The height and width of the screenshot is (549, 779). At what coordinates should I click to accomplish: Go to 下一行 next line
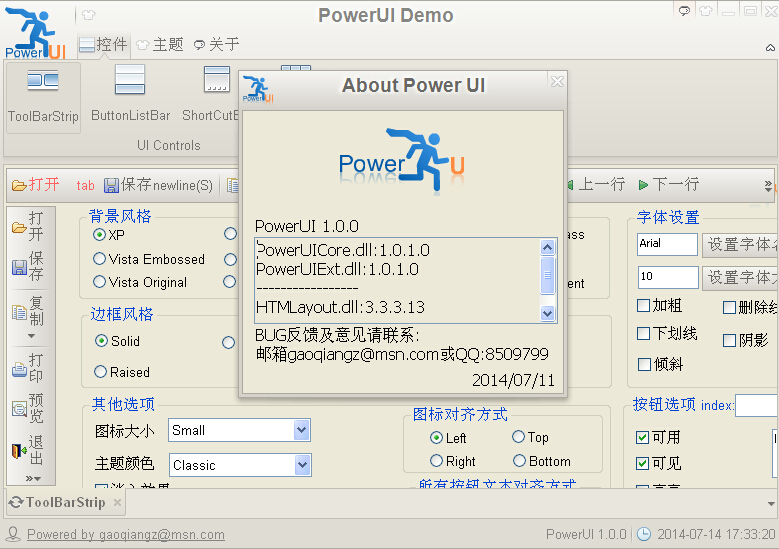coord(669,185)
